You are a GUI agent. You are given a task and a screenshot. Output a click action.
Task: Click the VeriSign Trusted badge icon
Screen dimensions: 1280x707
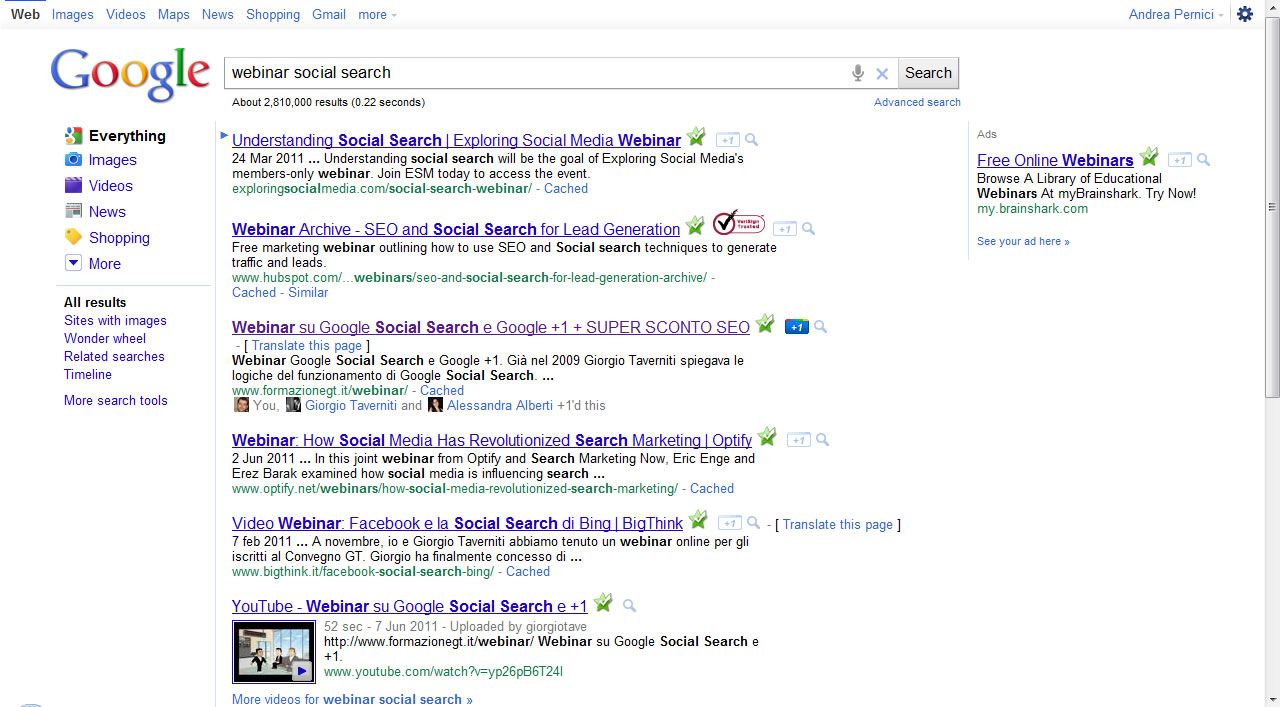[739, 223]
